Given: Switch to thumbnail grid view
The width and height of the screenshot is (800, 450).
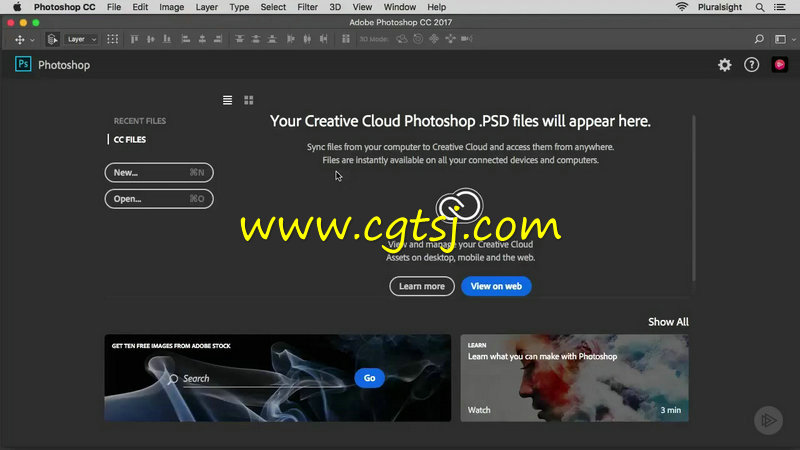Looking at the screenshot, I should (x=248, y=100).
